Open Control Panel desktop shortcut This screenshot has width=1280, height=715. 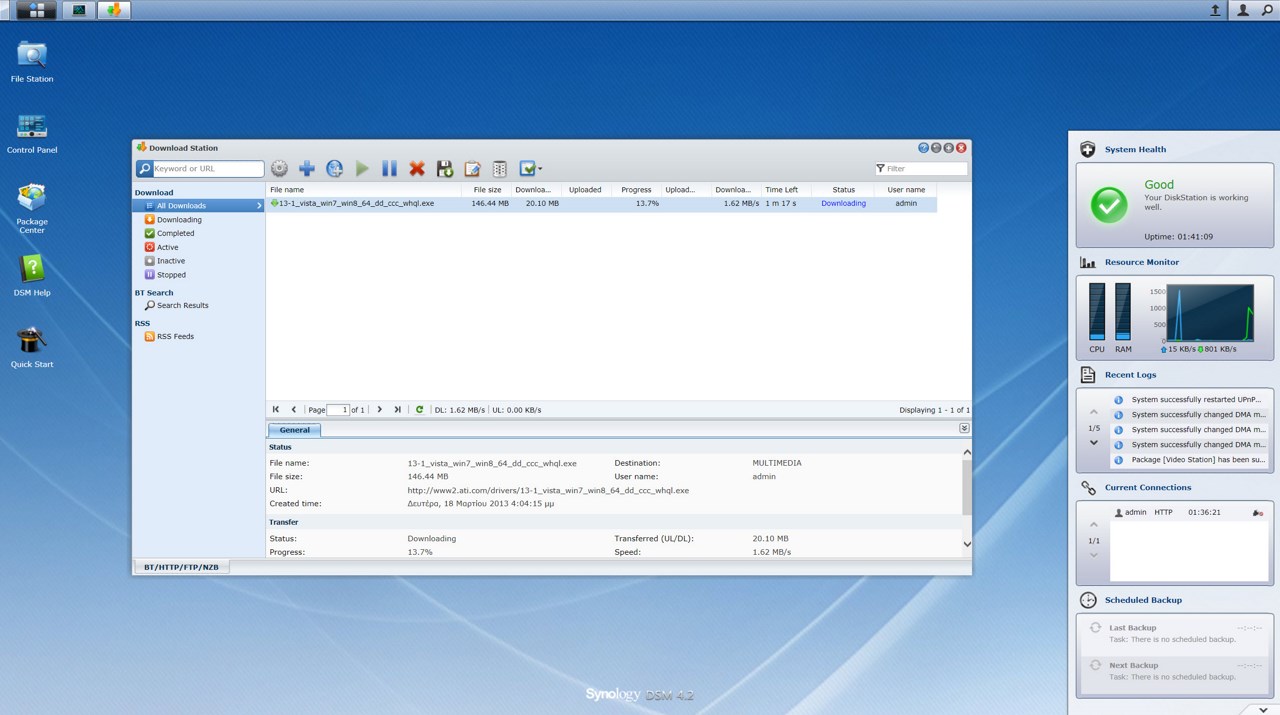coord(32,134)
